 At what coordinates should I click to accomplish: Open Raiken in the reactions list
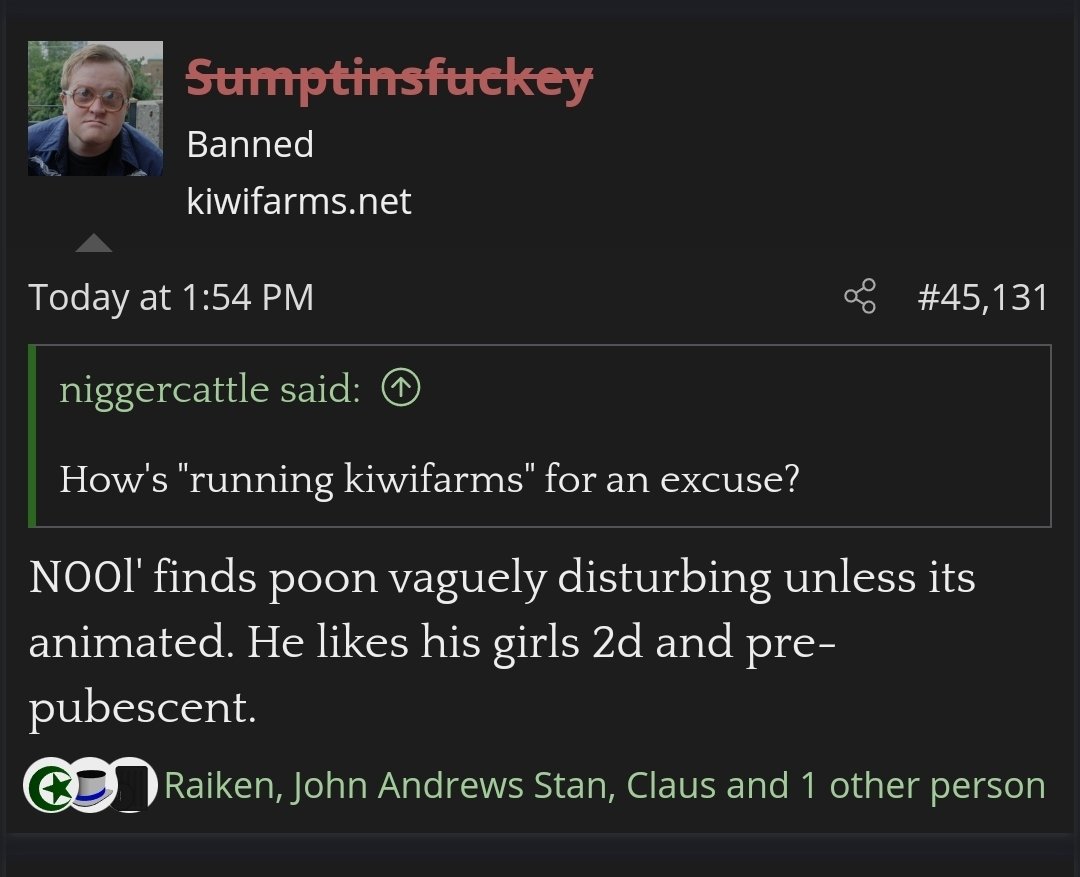(220, 785)
